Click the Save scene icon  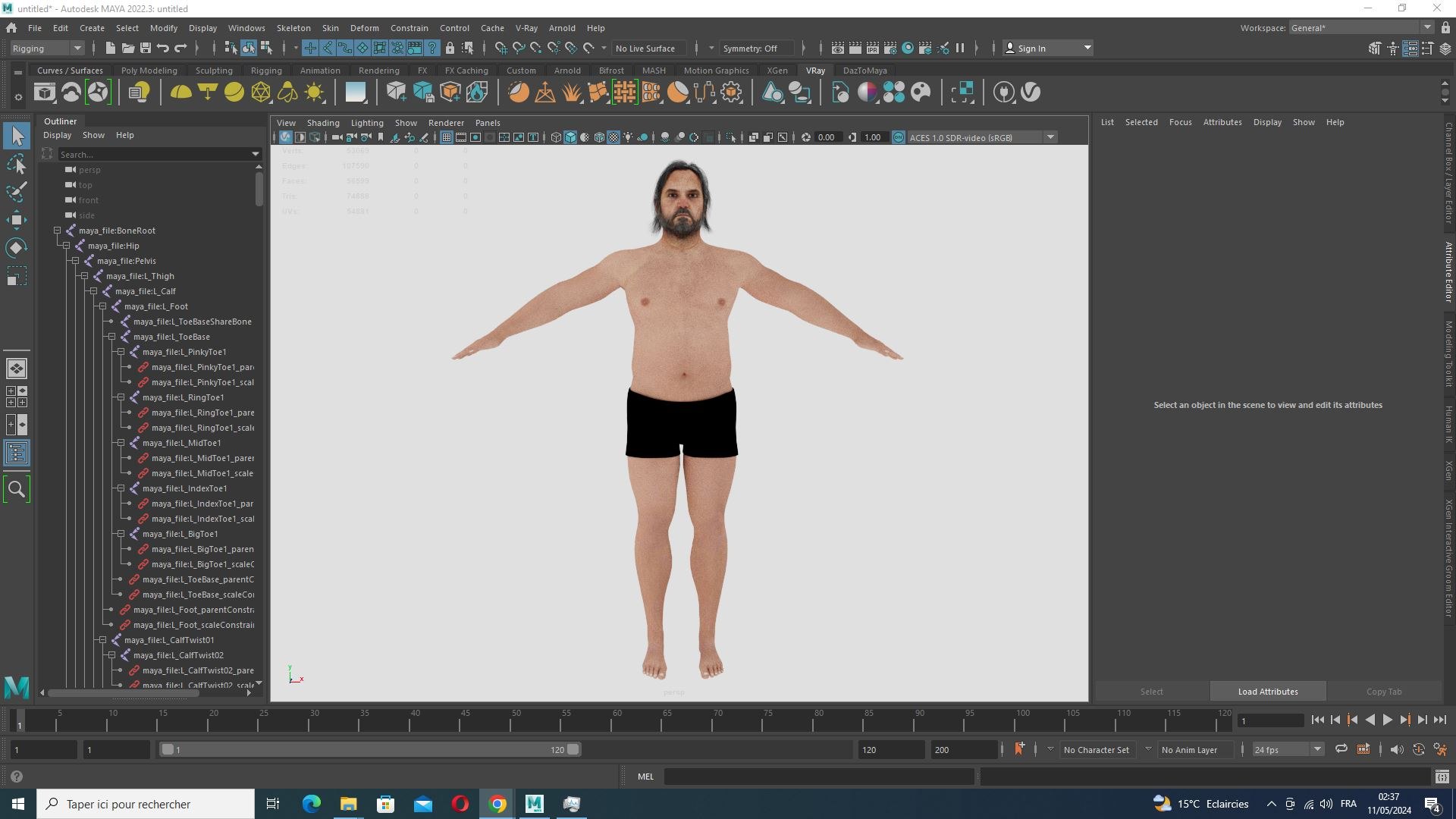(x=145, y=48)
